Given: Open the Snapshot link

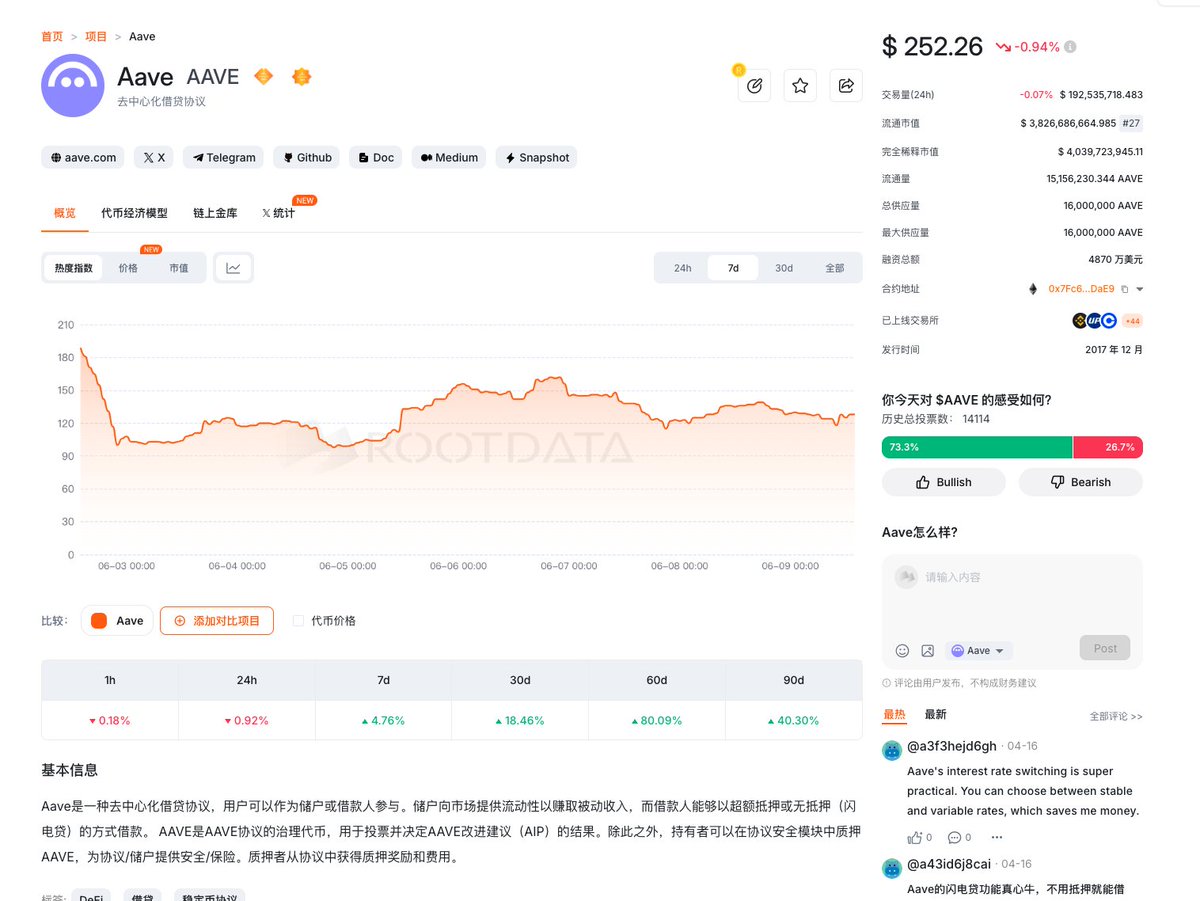Looking at the screenshot, I should click(x=537, y=158).
